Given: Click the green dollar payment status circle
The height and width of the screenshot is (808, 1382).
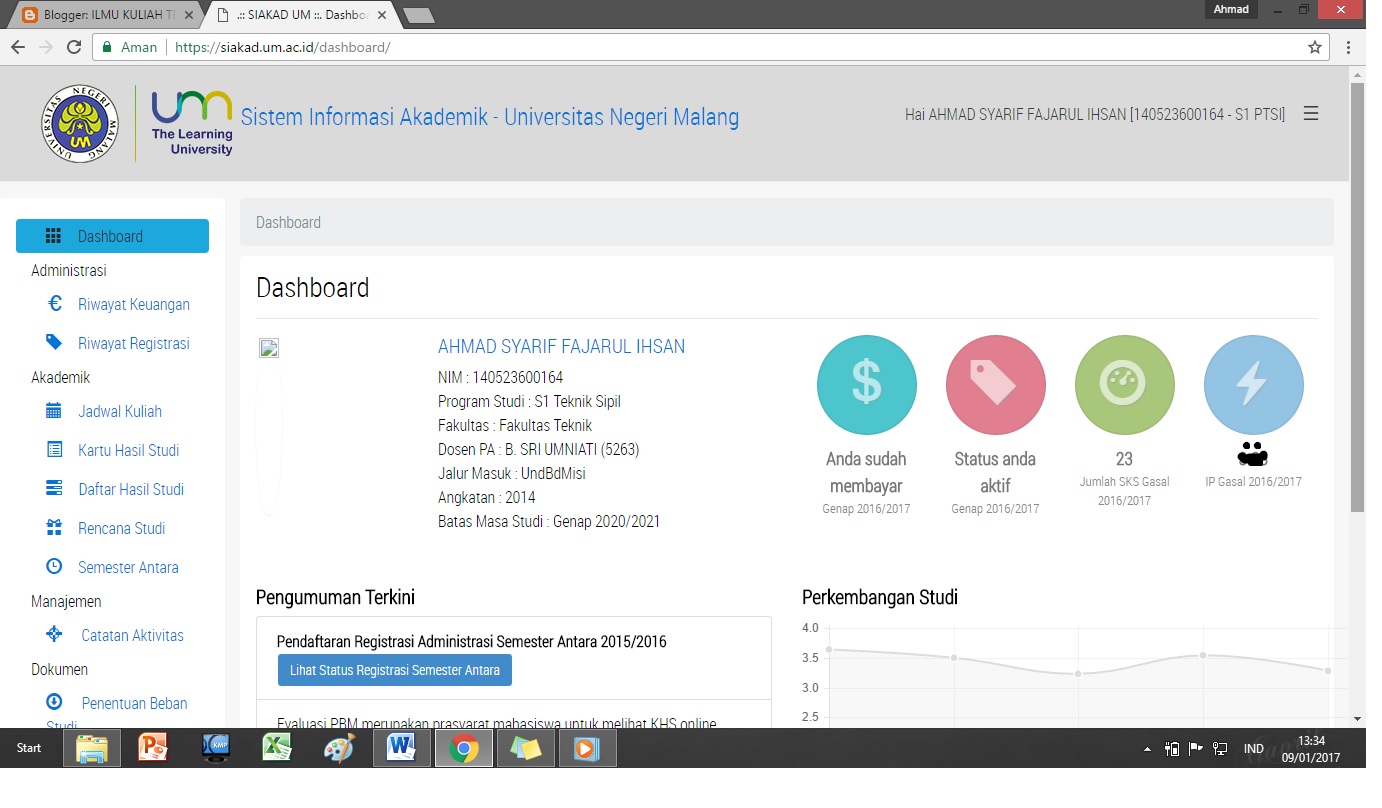Looking at the screenshot, I should click(x=866, y=384).
